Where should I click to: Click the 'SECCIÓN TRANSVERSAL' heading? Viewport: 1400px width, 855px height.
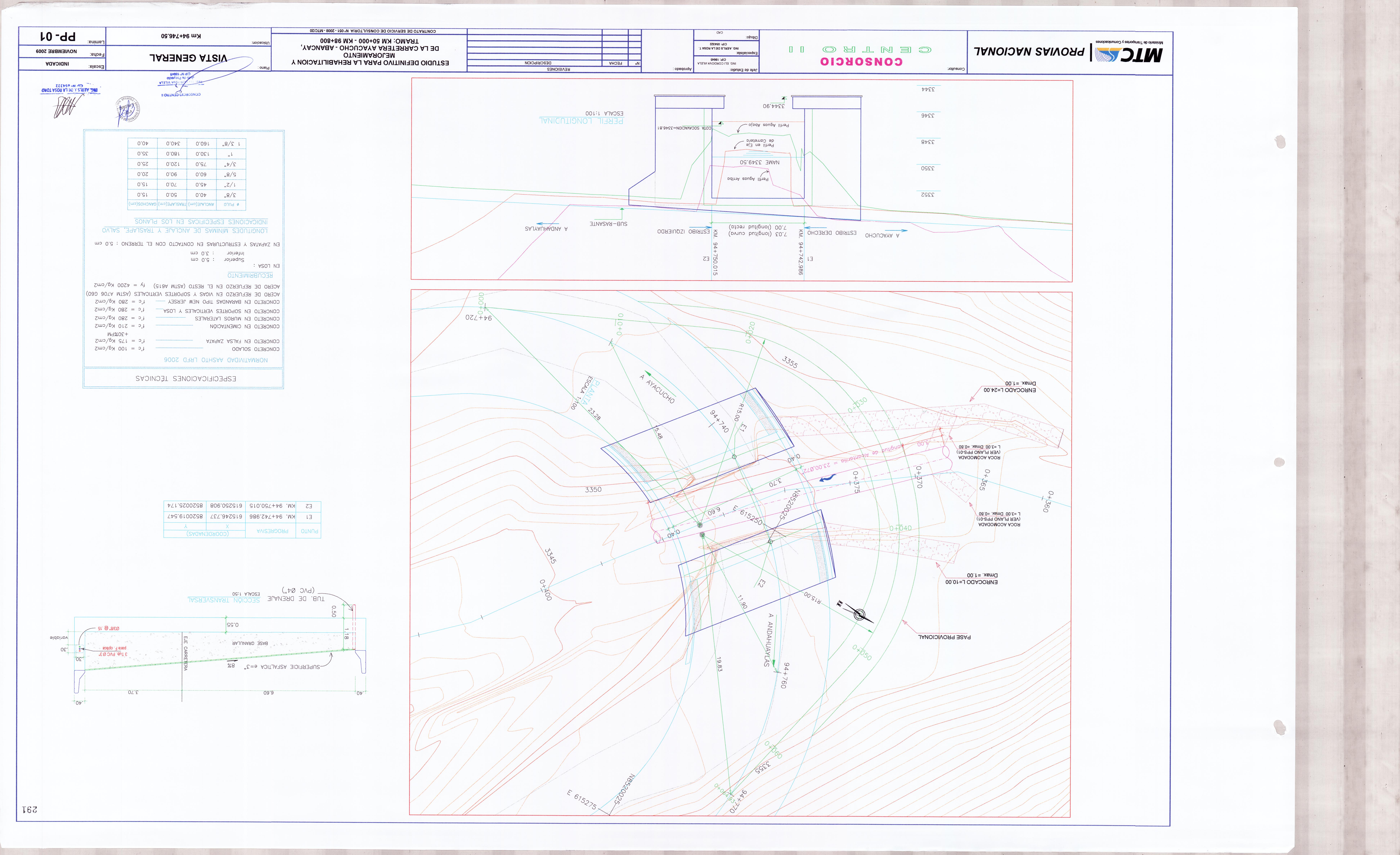[x=224, y=600]
